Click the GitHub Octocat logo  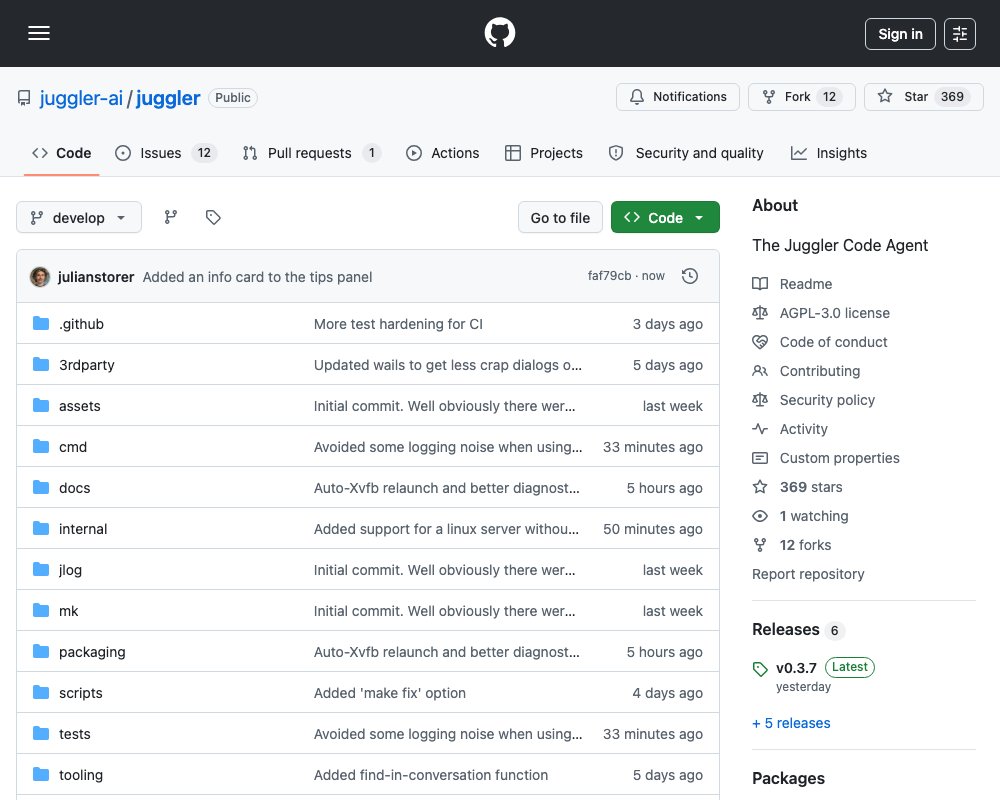(x=499, y=33)
